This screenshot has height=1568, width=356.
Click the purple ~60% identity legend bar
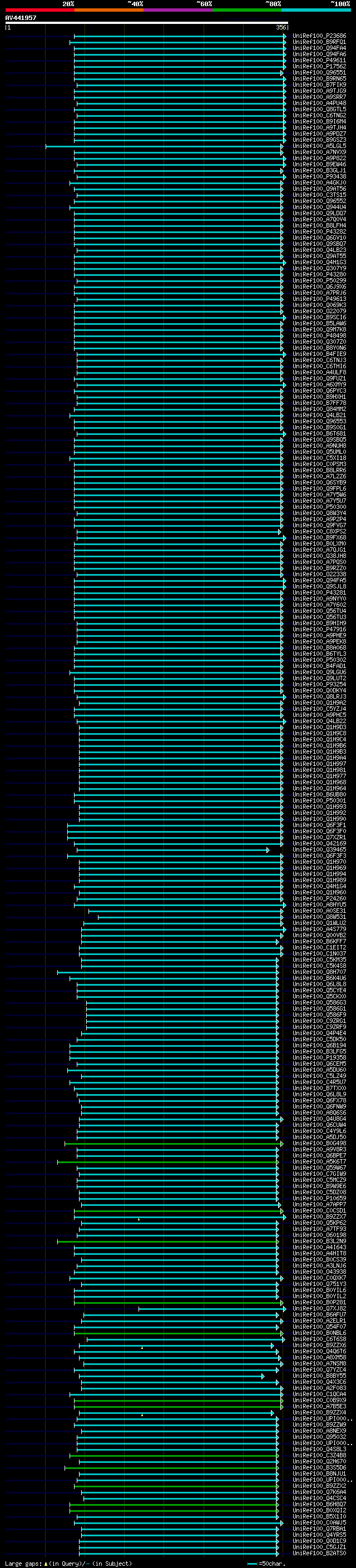pos(177,11)
